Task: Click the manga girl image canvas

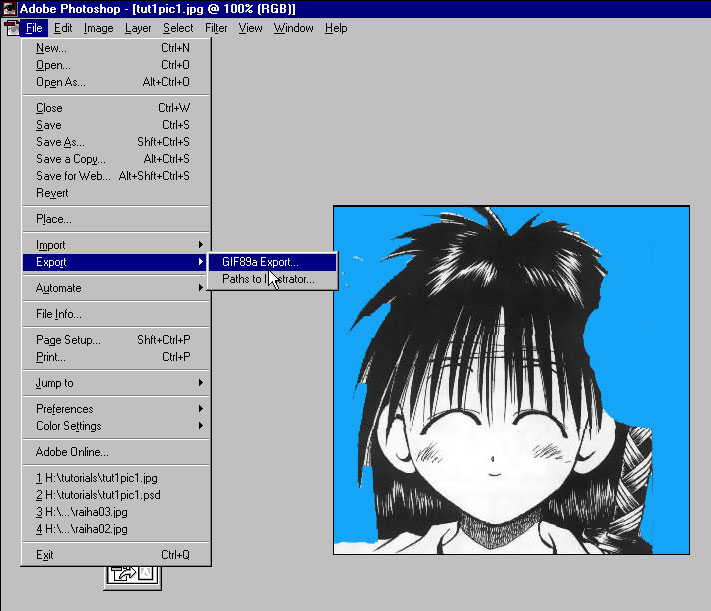Action: pyautogui.click(x=511, y=380)
